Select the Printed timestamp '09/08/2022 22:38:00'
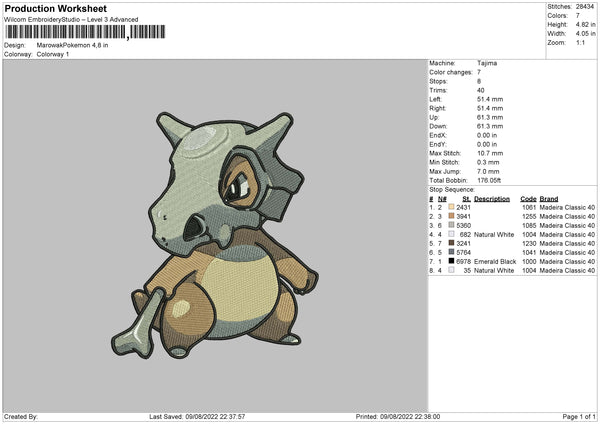This screenshot has height=424, width=600. 410,416
